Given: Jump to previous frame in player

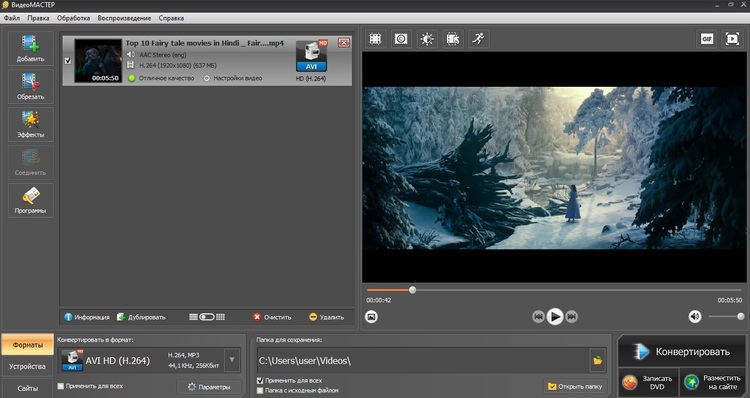Looking at the screenshot, I should [x=538, y=317].
